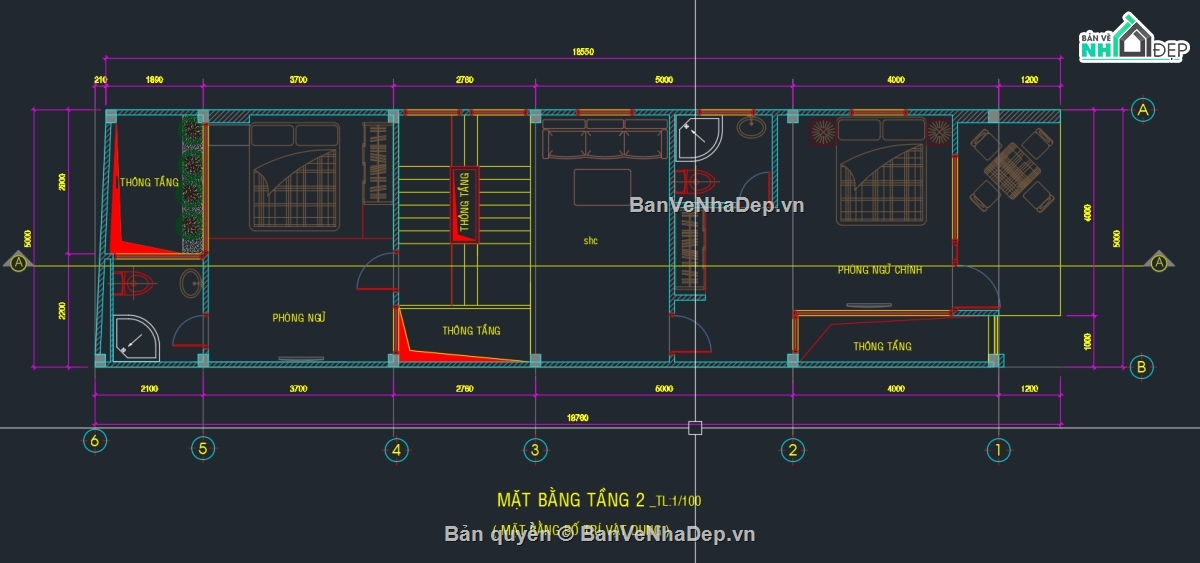Click grid axis bubble 4
Image resolution: width=1200 pixels, height=563 pixels.
click(x=396, y=450)
